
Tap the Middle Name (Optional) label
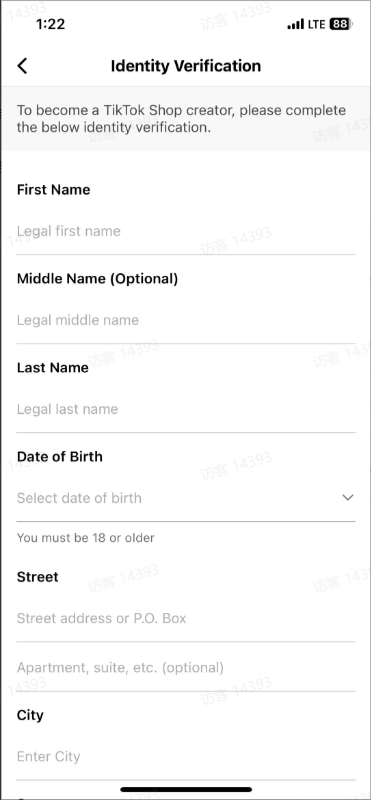click(x=97, y=279)
